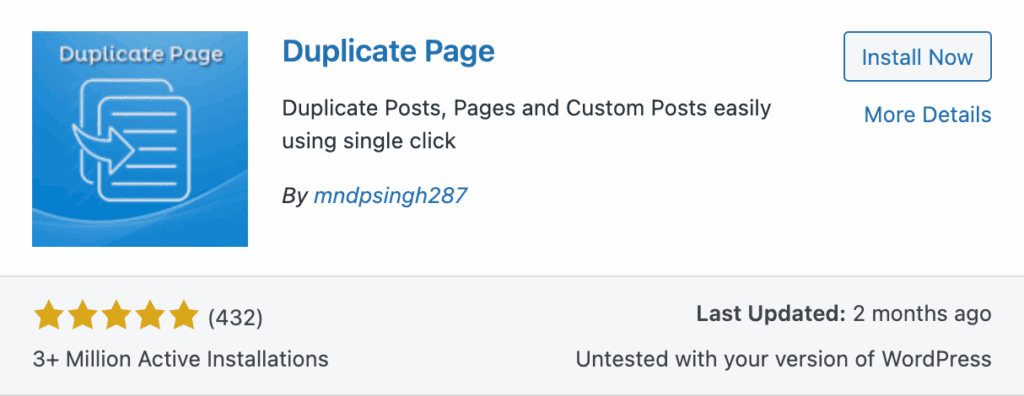Click the fourth rating star
This screenshot has width=1024, height=396.
149,316
